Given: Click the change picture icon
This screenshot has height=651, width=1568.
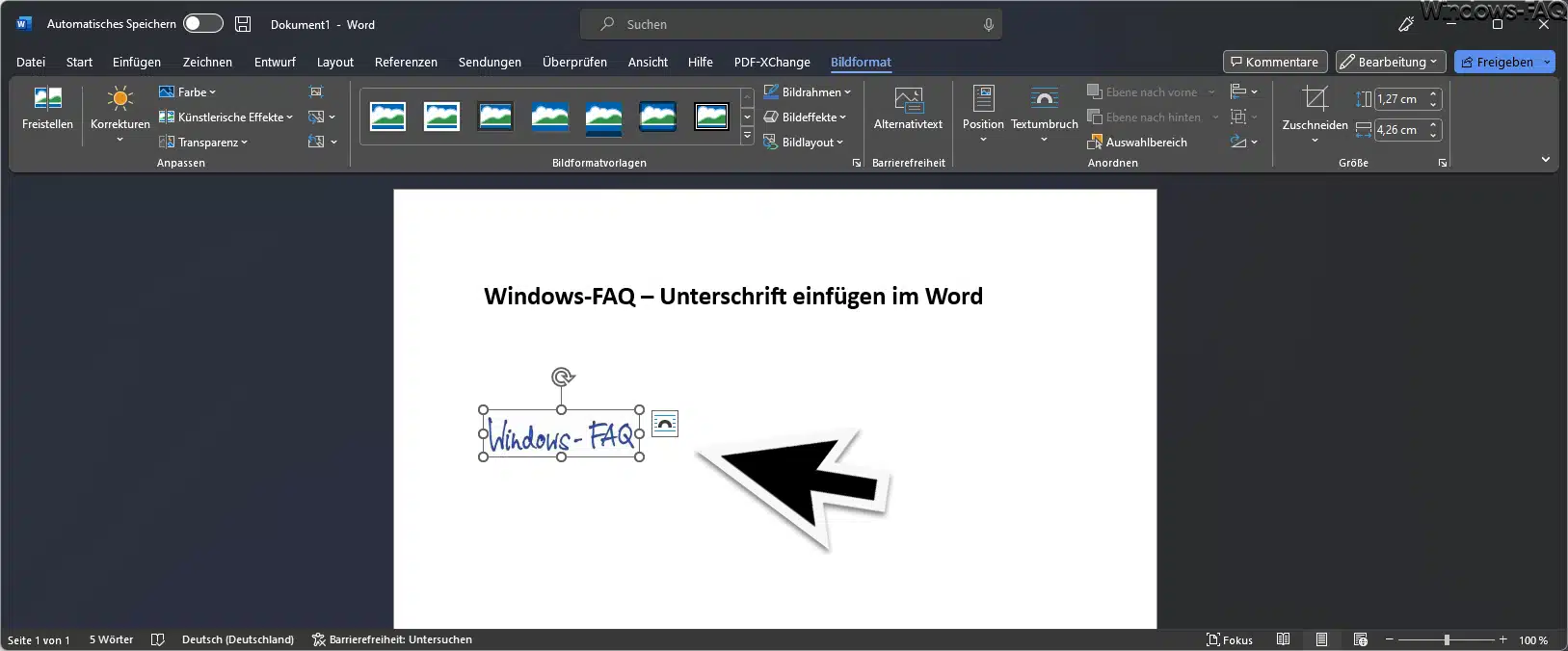Looking at the screenshot, I should tap(316, 117).
